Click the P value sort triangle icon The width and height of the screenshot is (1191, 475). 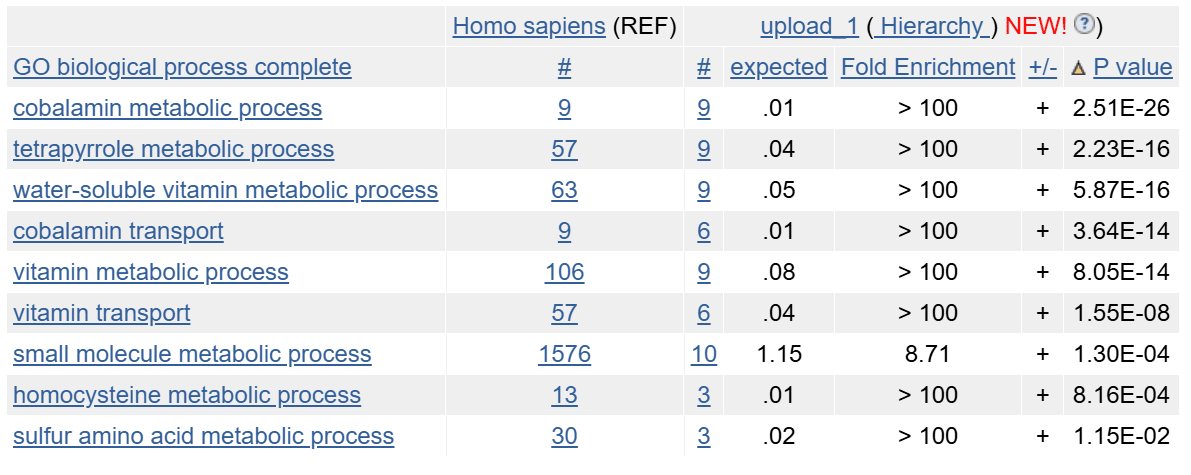pos(1077,68)
